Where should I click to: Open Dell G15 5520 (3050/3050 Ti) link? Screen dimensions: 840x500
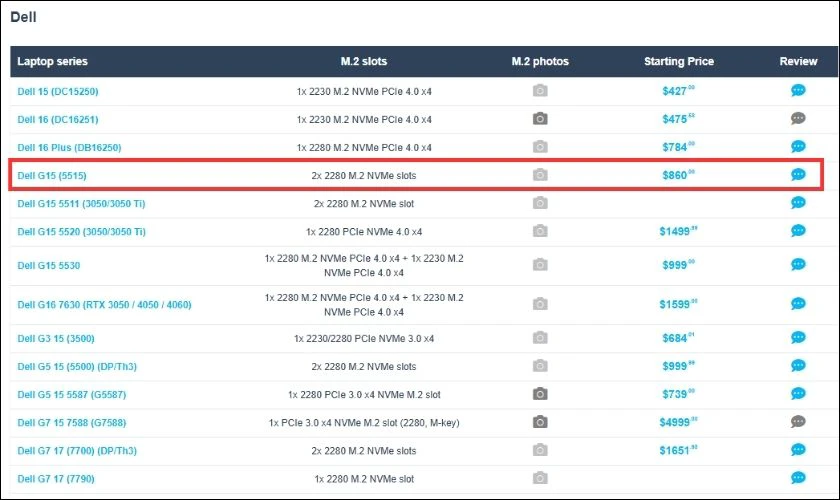[81, 232]
